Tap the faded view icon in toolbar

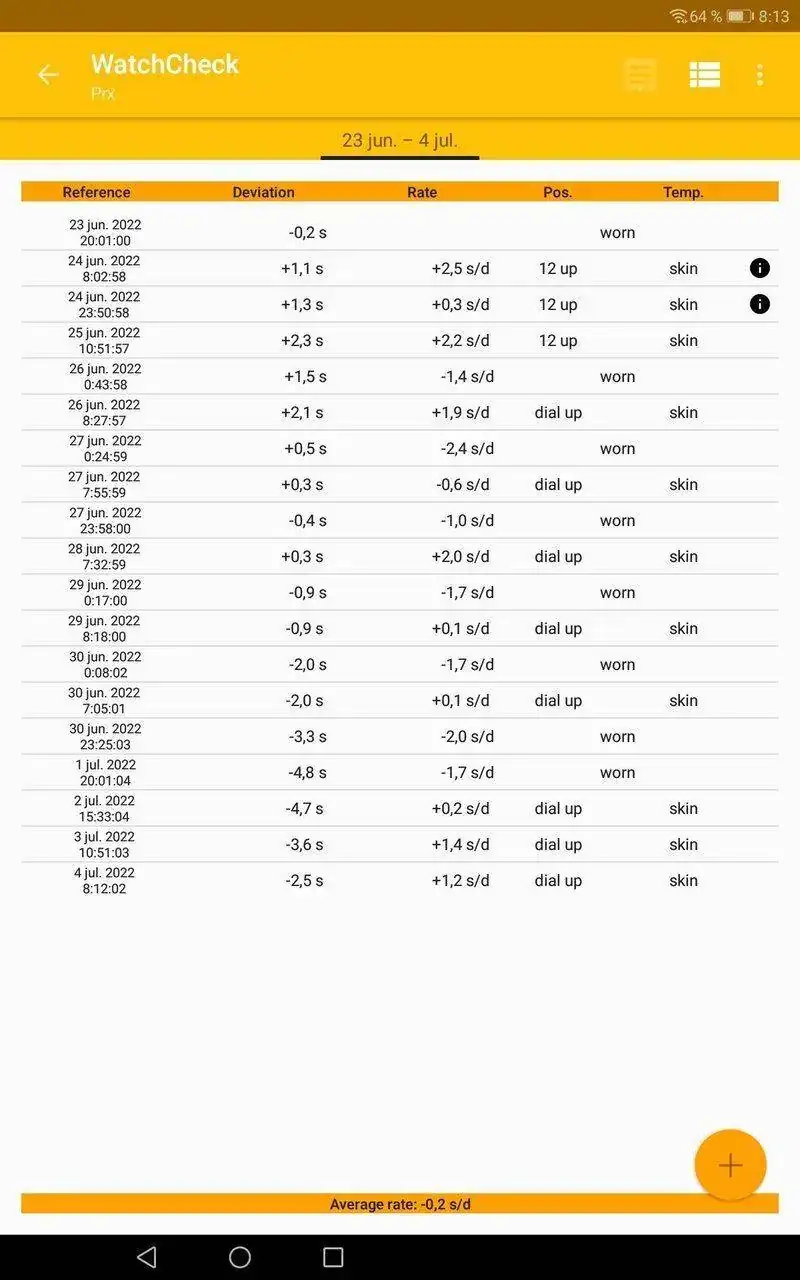click(641, 75)
